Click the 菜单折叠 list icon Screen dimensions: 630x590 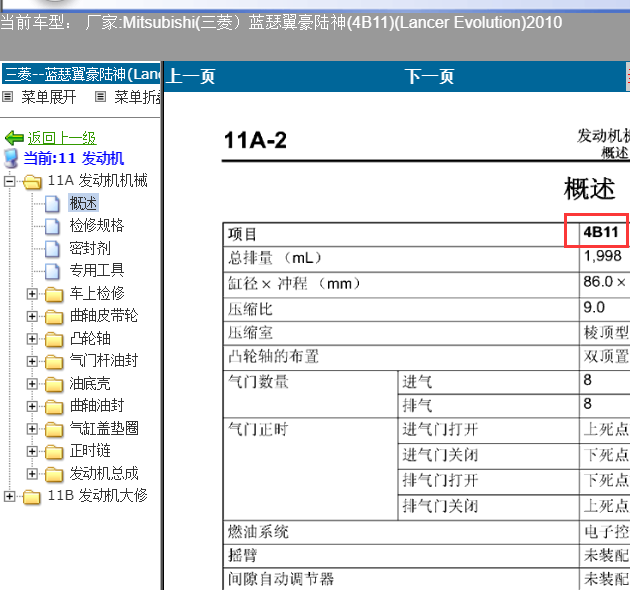click(100, 97)
